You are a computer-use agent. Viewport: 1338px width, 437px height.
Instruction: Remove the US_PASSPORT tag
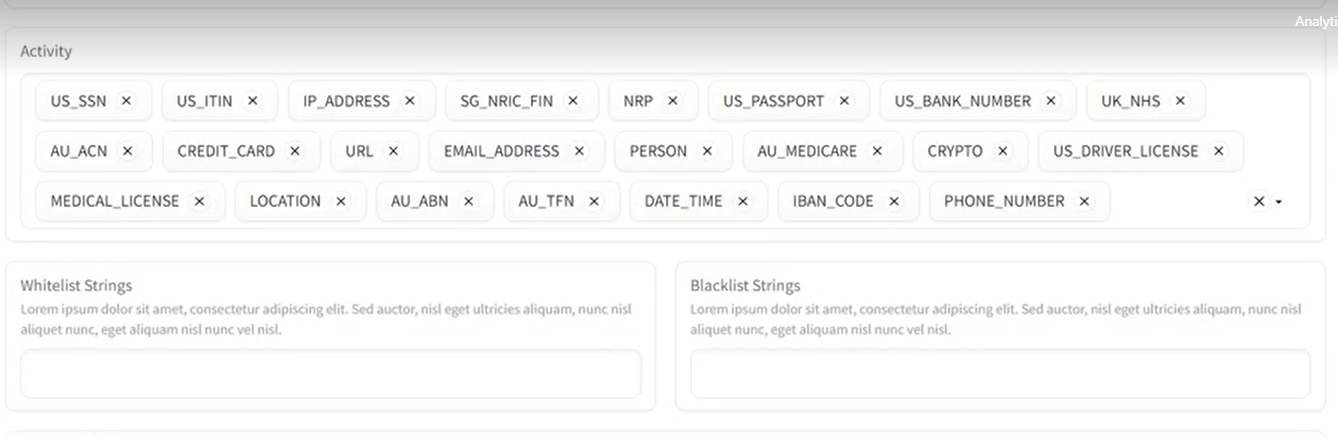point(844,101)
